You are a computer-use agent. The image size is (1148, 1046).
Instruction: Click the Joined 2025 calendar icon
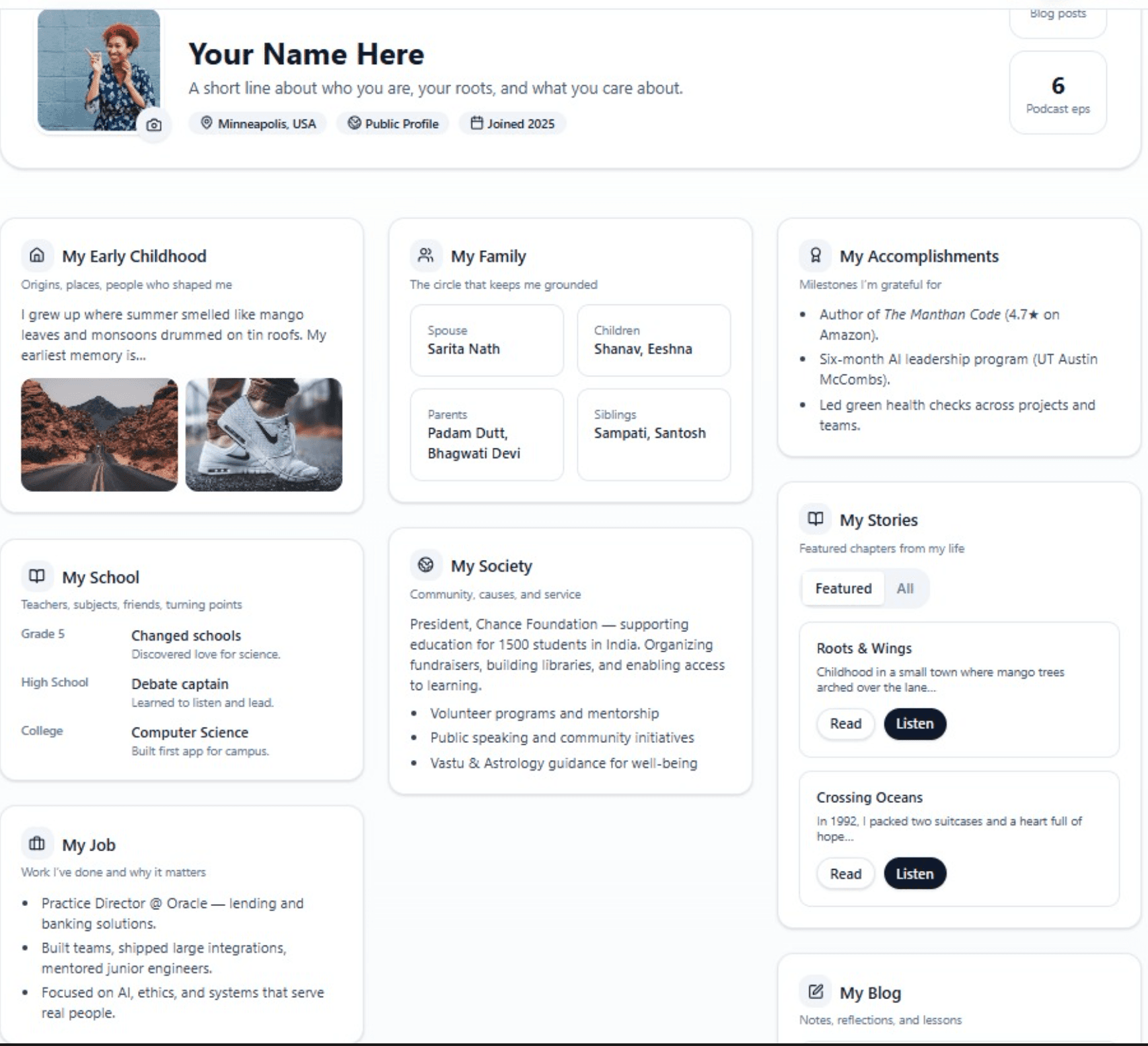tap(476, 123)
